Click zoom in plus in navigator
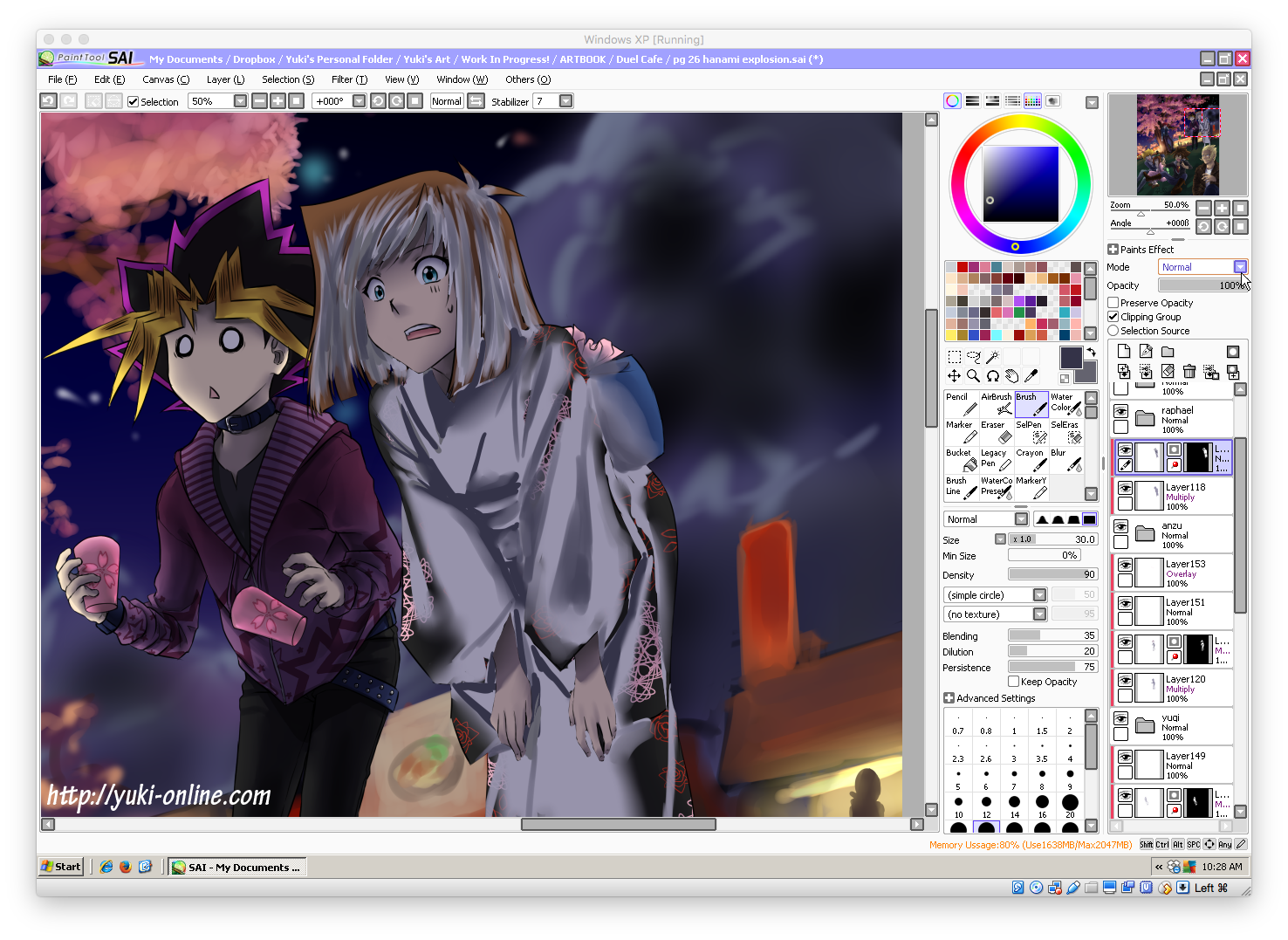1288x940 pixels. point(1222,209)
